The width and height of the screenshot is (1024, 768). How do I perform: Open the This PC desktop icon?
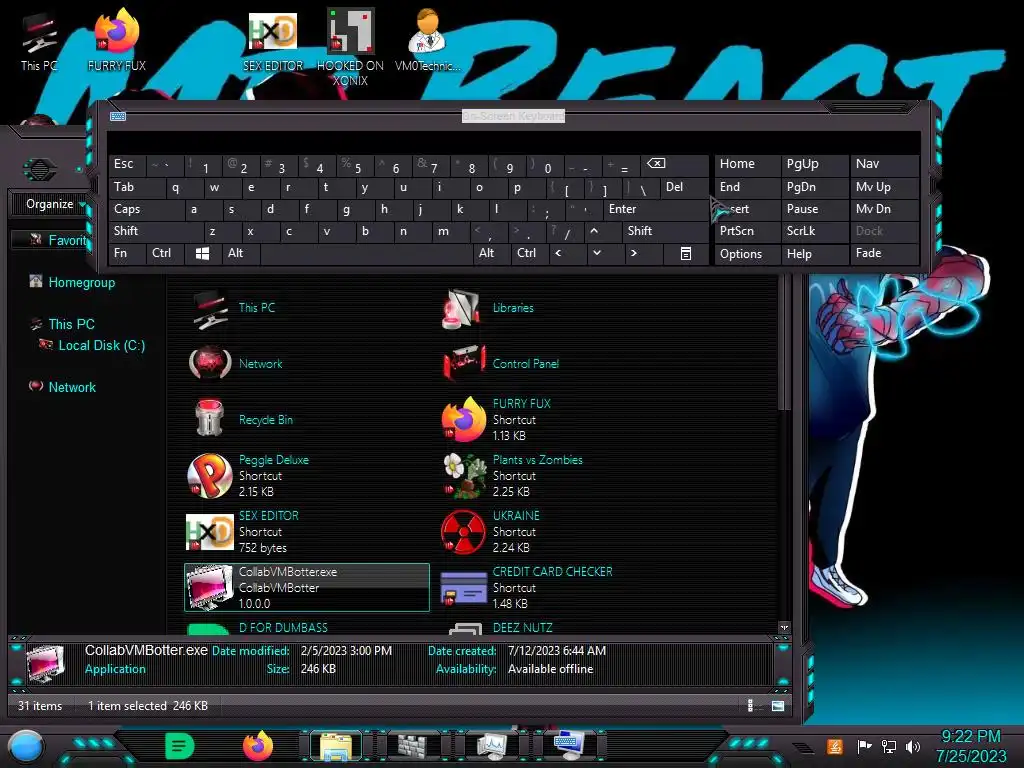(x=39, y=43)
